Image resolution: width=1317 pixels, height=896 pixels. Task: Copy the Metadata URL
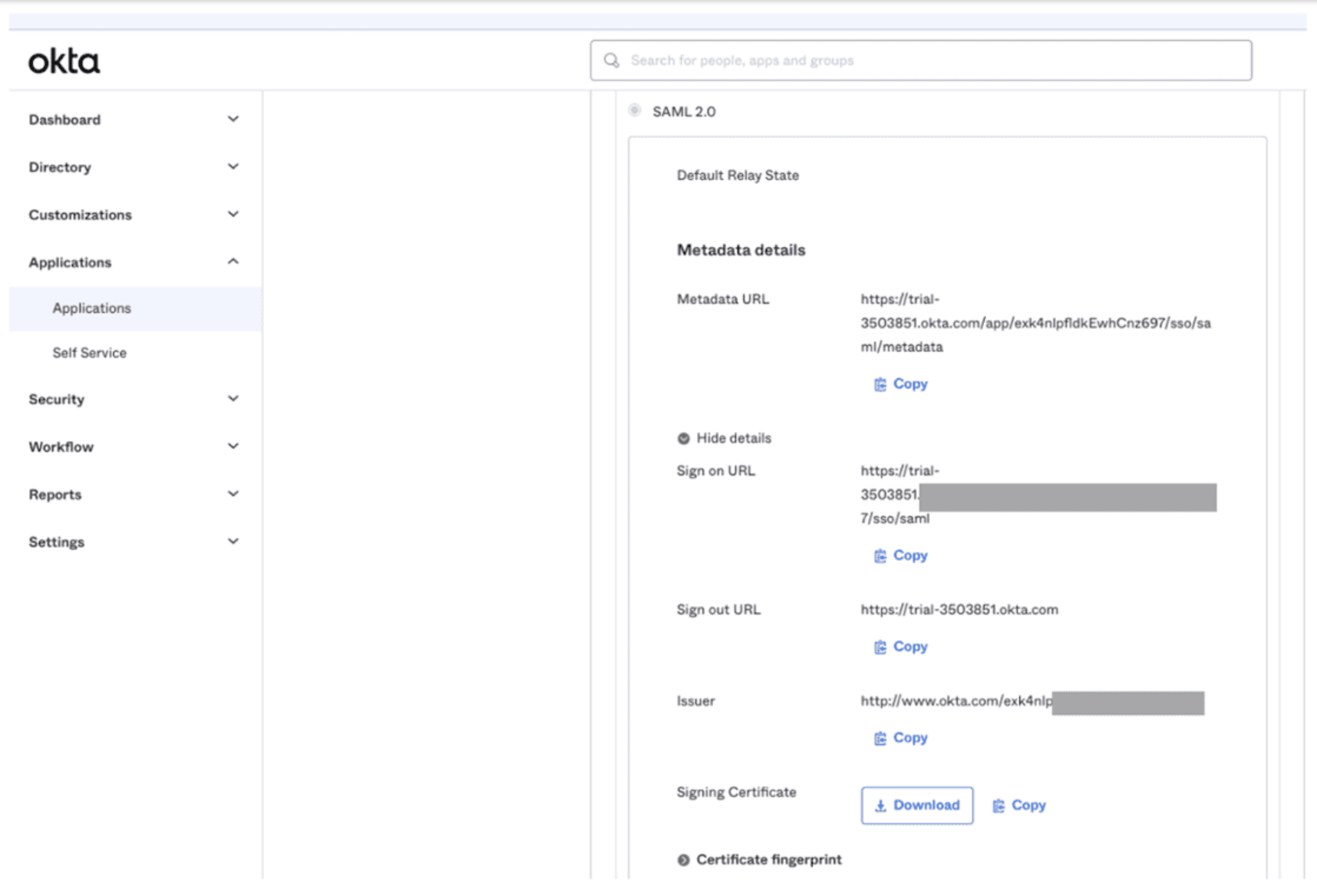click(901, 384)
